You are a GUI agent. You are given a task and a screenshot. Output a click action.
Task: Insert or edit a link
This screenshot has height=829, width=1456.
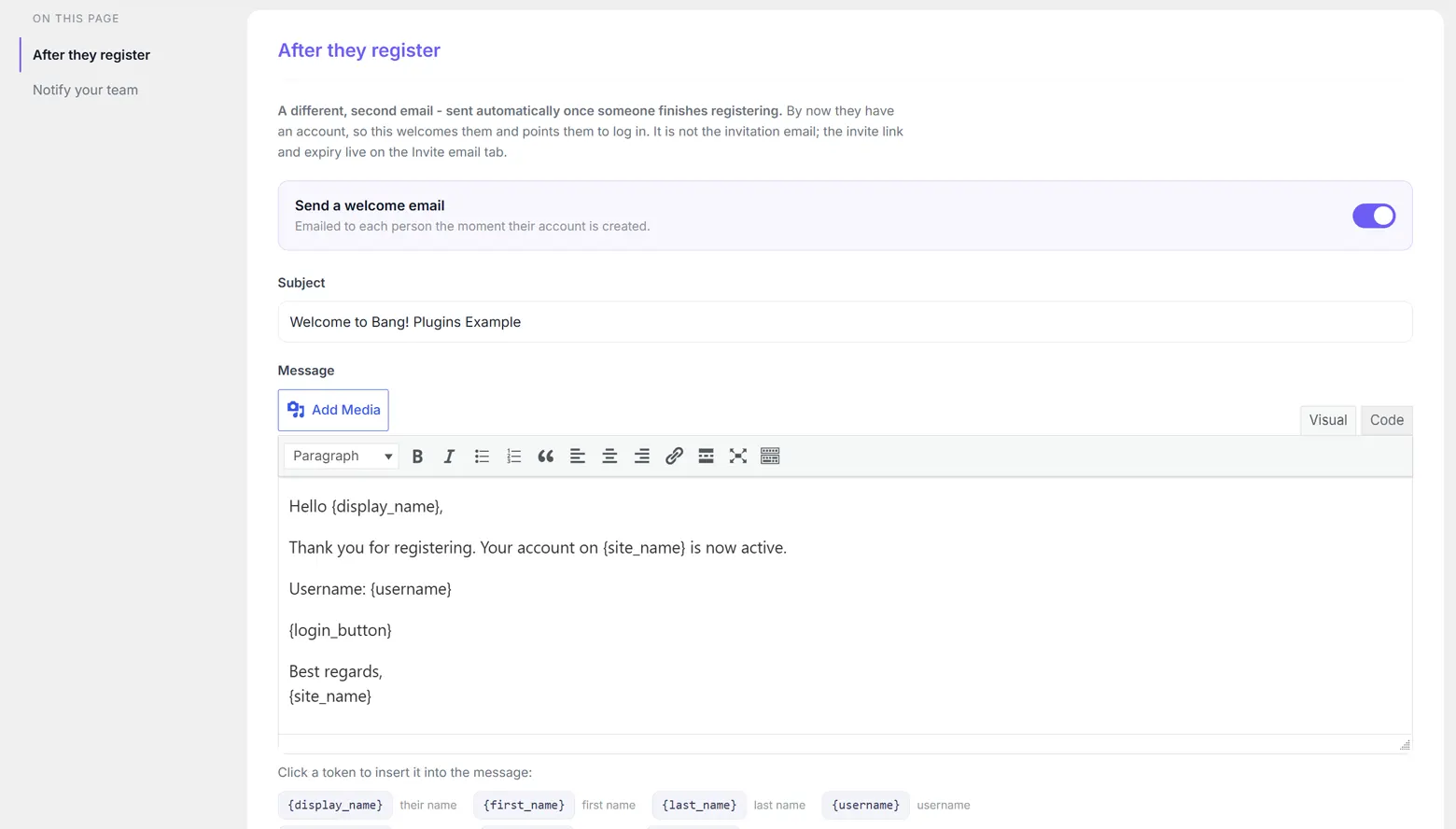pyautogui.click(x=674, y=457)
